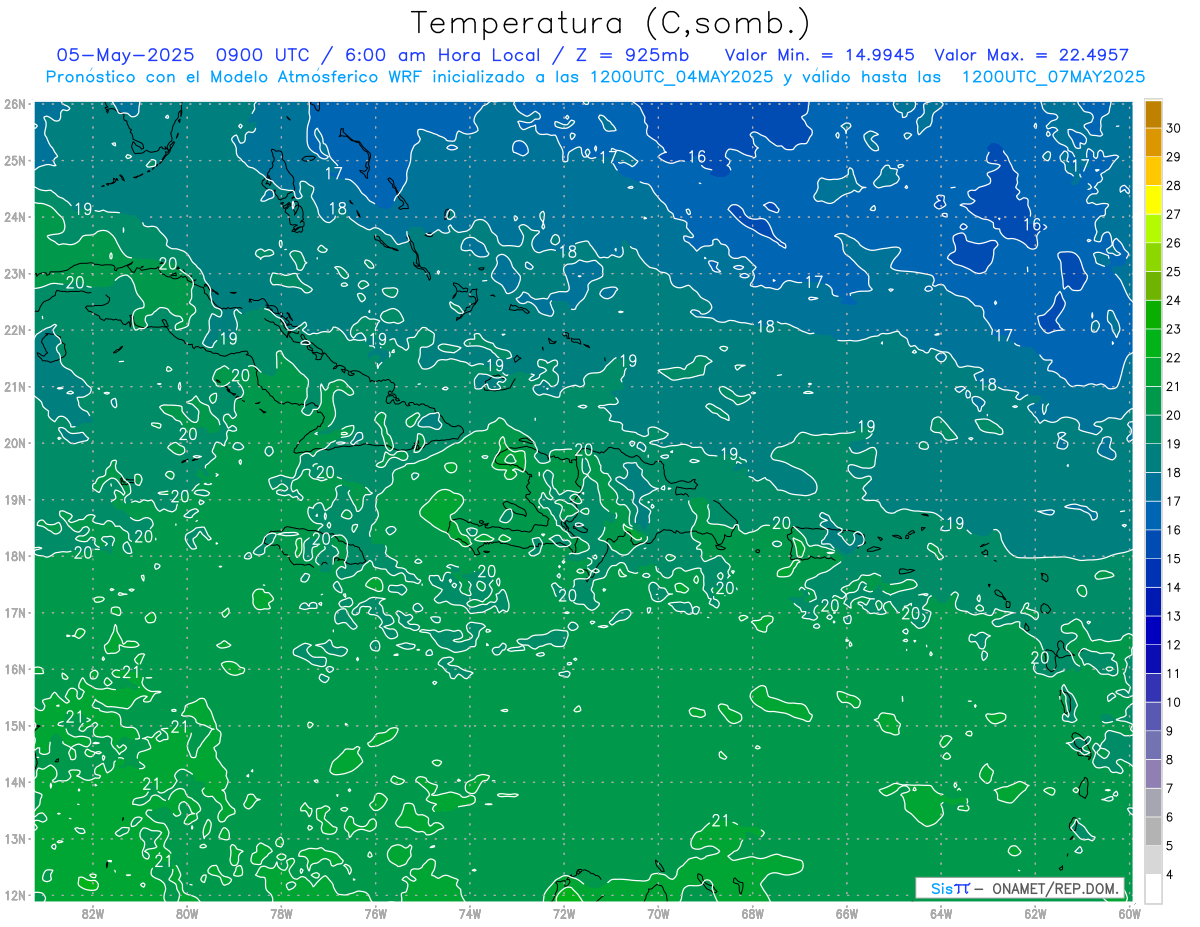This screenshot has width=1200, height=927.
Task: Click the longitude axis label "76W"
Action: pyautogui.click(x=375, y=913)
